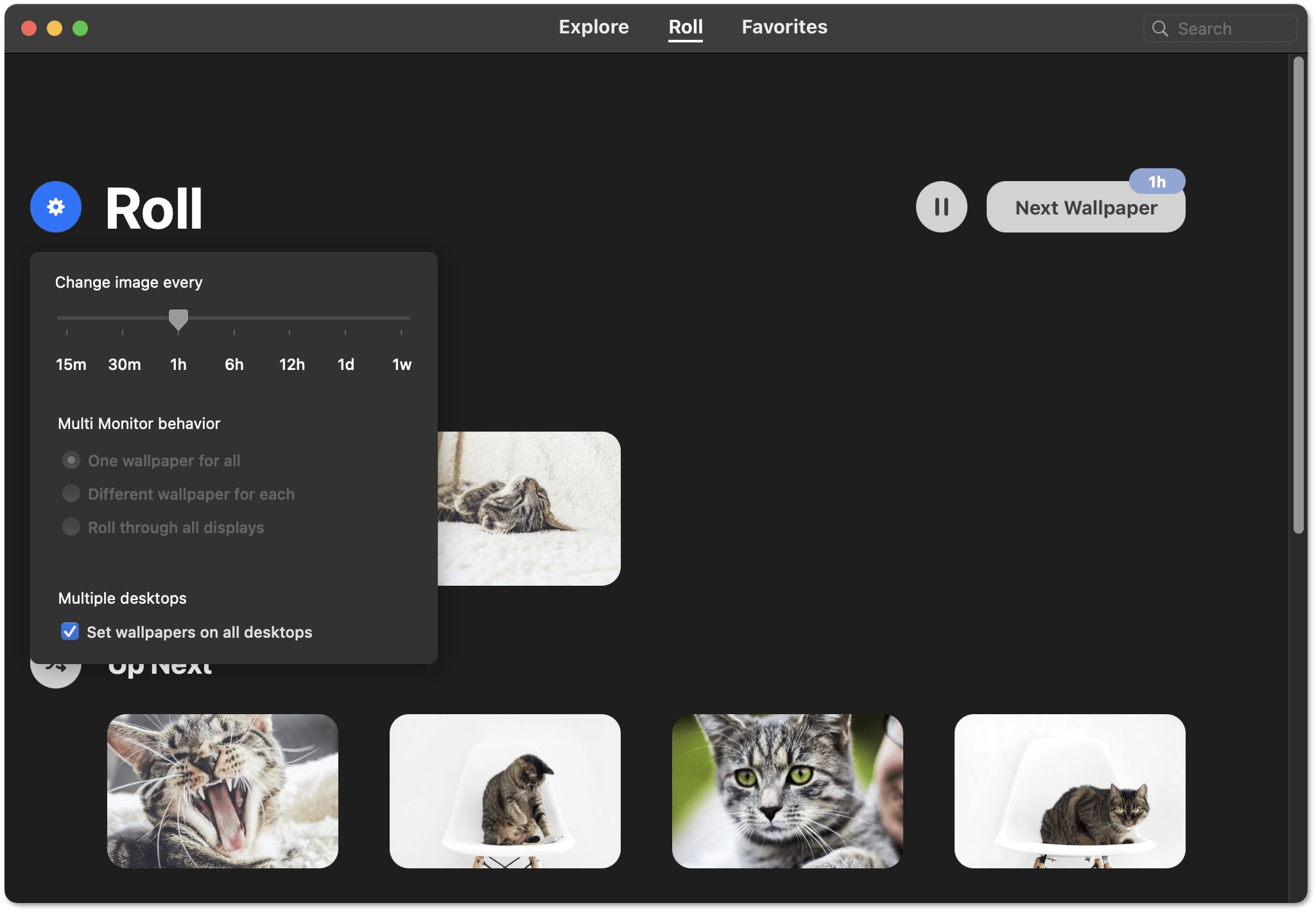Select One wallpaper for all option
This screenshot has width=1316, height=912.
(71, 460)
